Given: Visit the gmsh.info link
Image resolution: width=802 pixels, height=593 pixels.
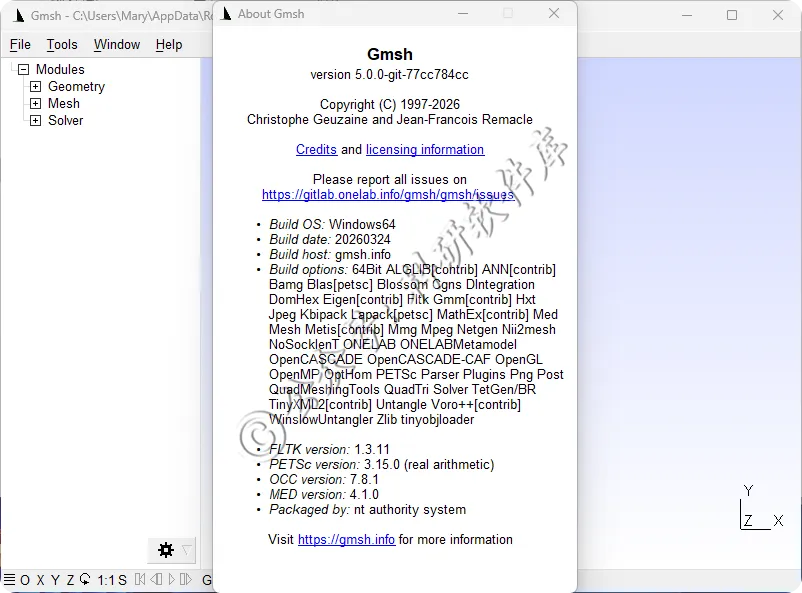Looking at the screenshot, I should click(x=346, y=539).
